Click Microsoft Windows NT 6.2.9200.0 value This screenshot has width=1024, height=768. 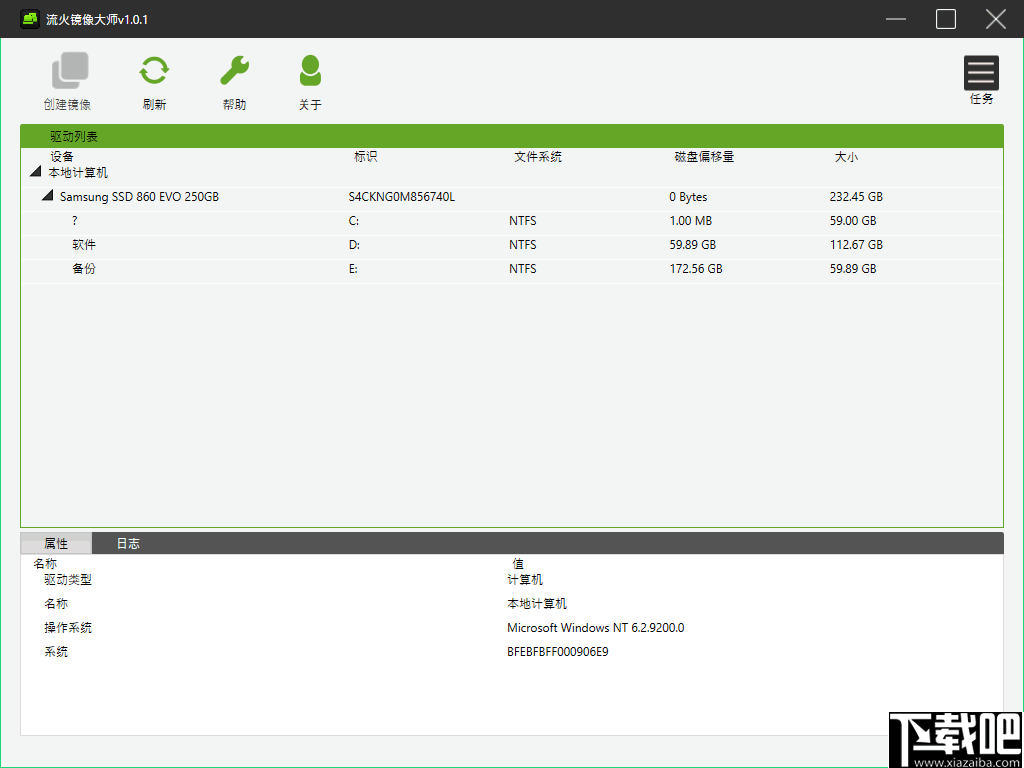(596, 628)
